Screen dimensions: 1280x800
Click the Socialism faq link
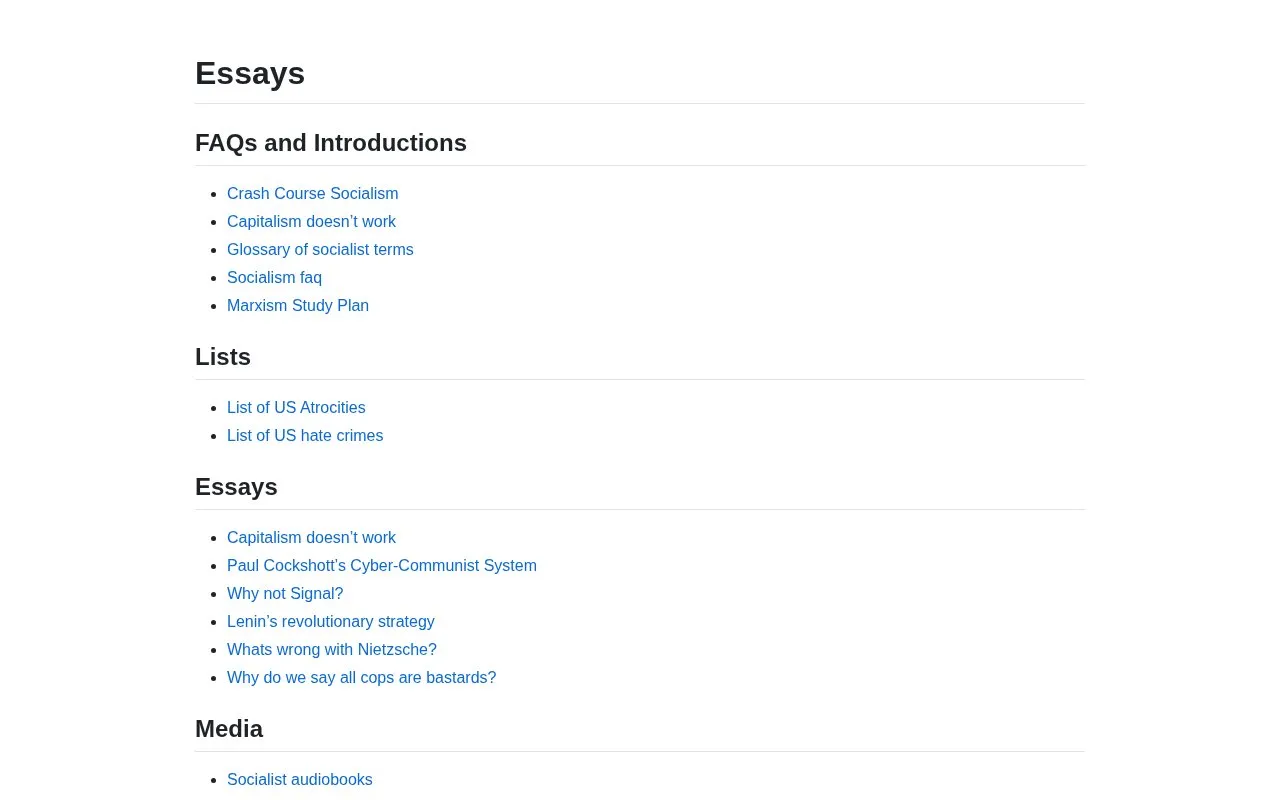click(x=274, y=278)
